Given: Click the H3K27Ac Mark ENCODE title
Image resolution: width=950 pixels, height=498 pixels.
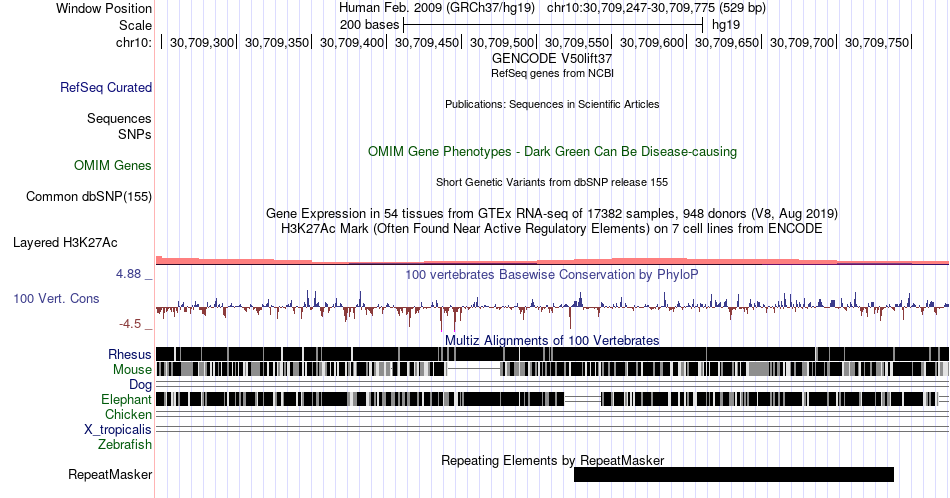Looking at the screenshot, I should (x=552, y=228).
